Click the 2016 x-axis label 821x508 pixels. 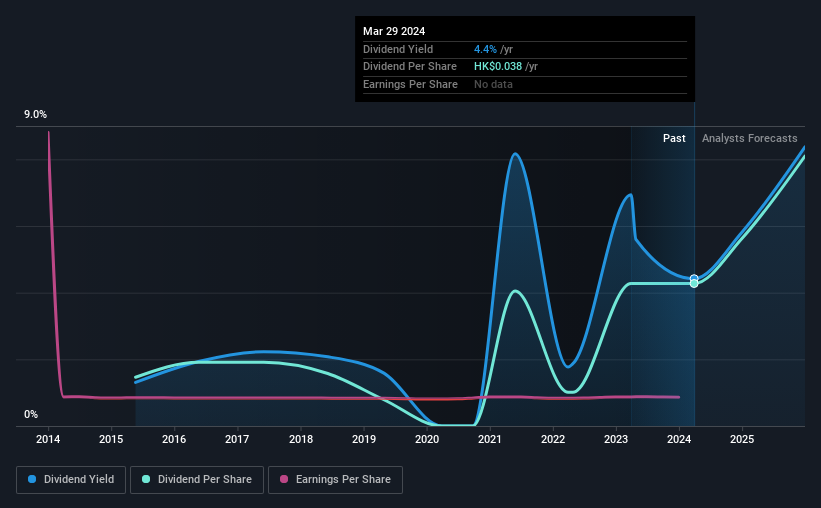(174, 439)
